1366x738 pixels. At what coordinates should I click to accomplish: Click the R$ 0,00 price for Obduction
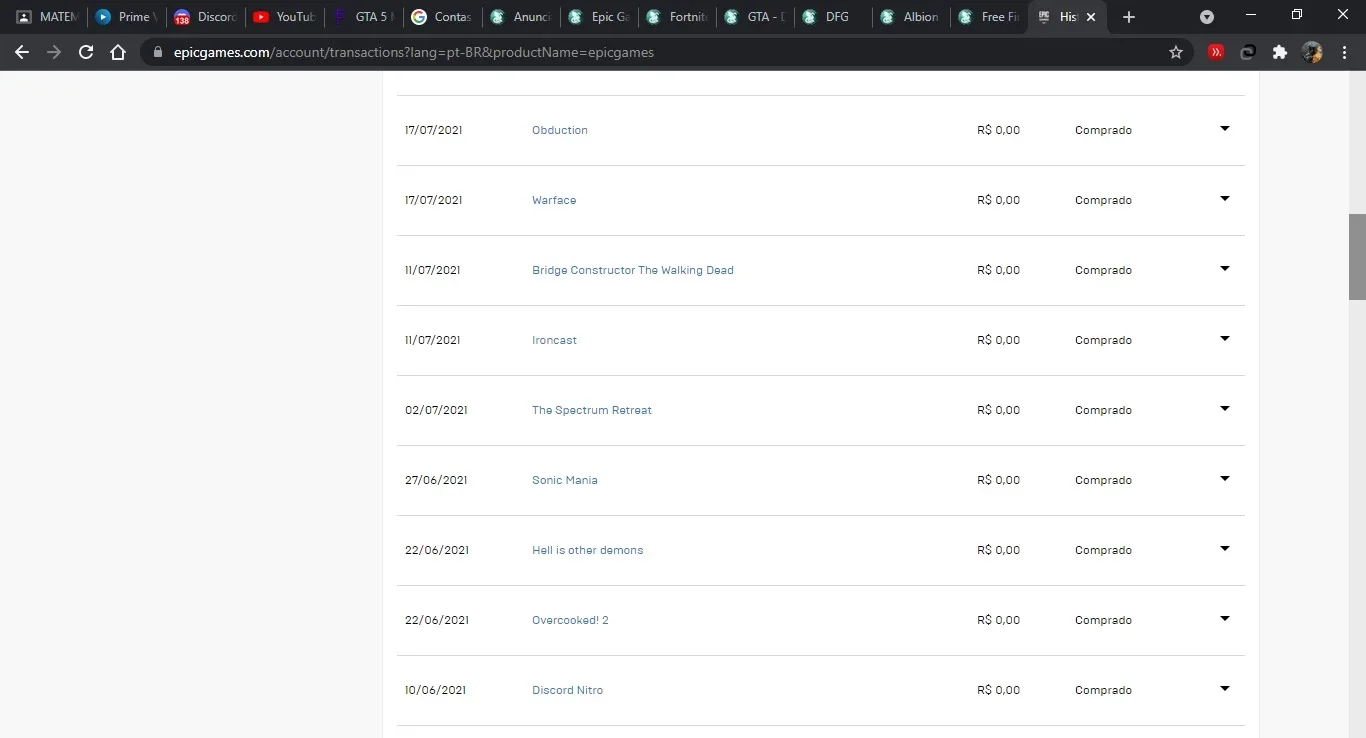pyautogui.click(x=999, y=130)
